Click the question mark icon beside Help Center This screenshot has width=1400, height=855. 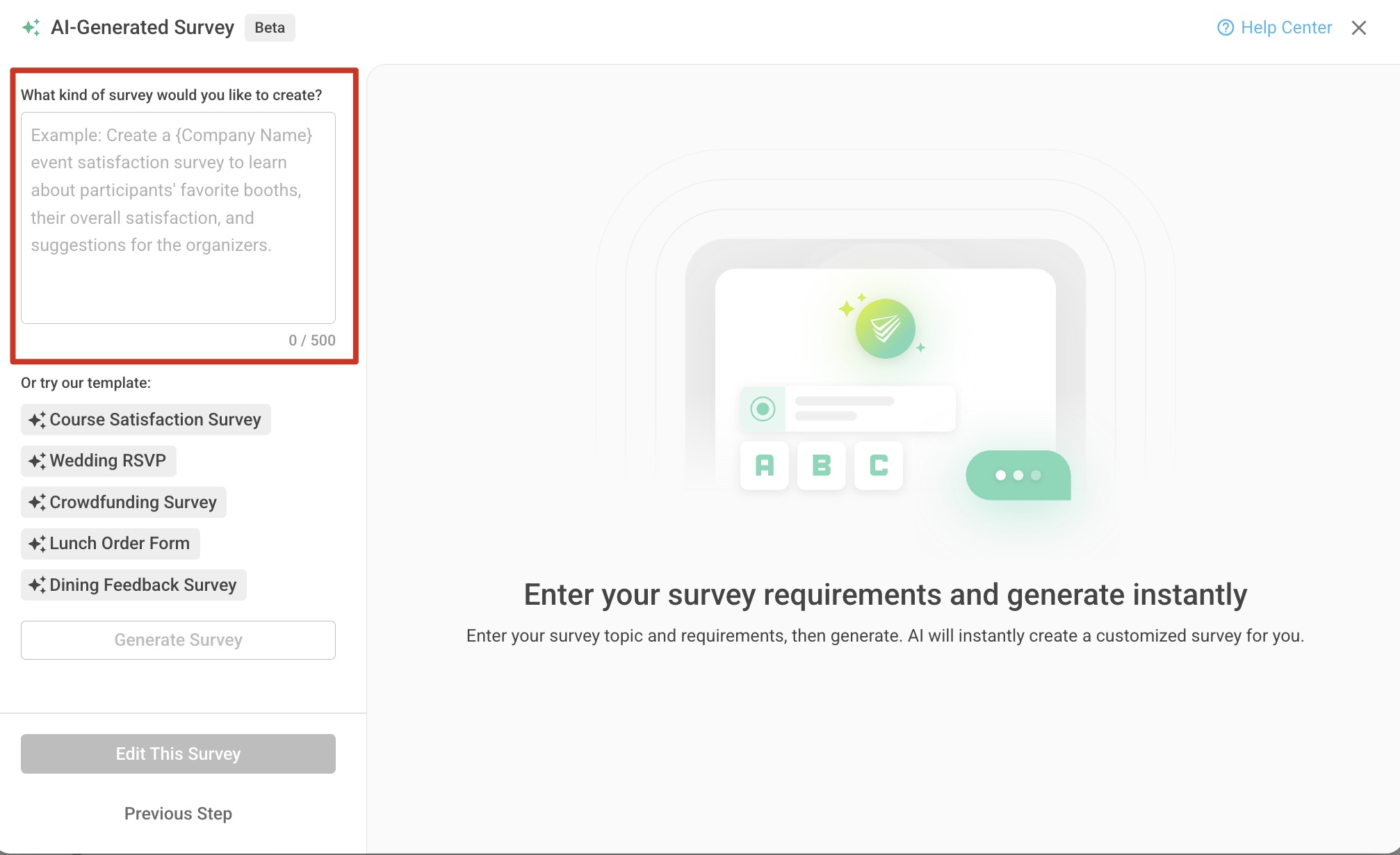tap(1225, 28)
